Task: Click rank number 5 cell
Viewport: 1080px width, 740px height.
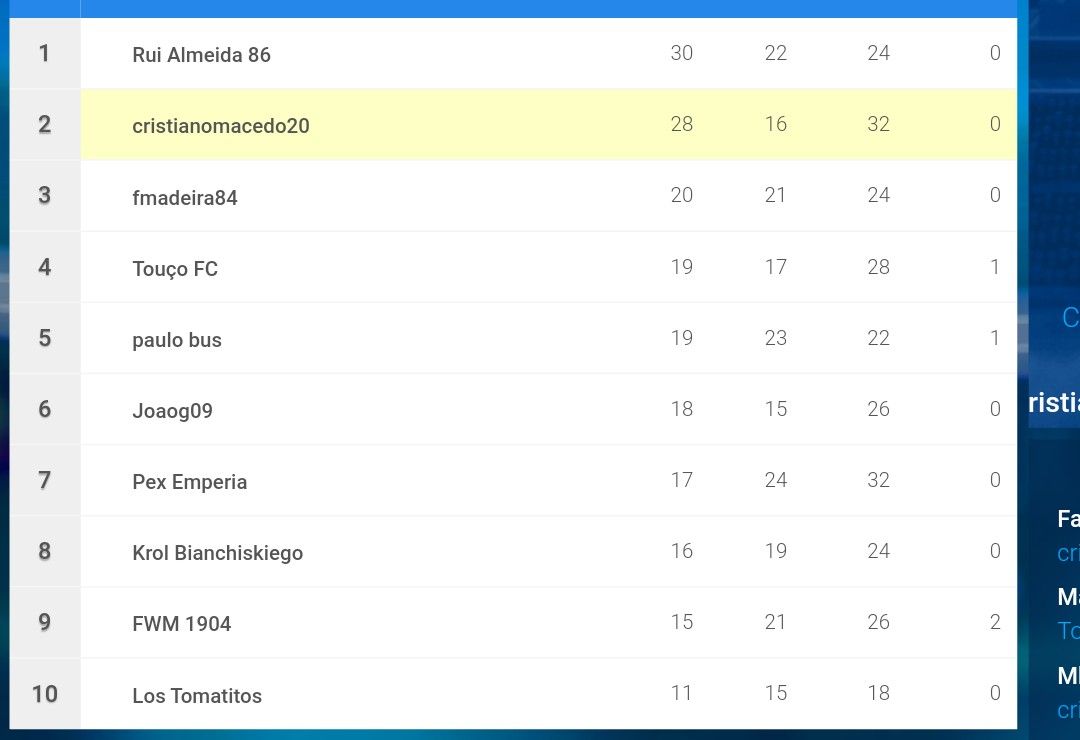Action: pos(45,338)
